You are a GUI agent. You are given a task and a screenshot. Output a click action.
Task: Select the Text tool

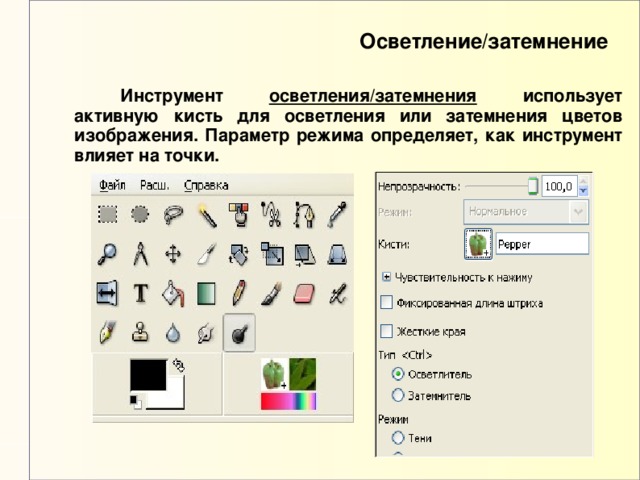click(140, 293)
